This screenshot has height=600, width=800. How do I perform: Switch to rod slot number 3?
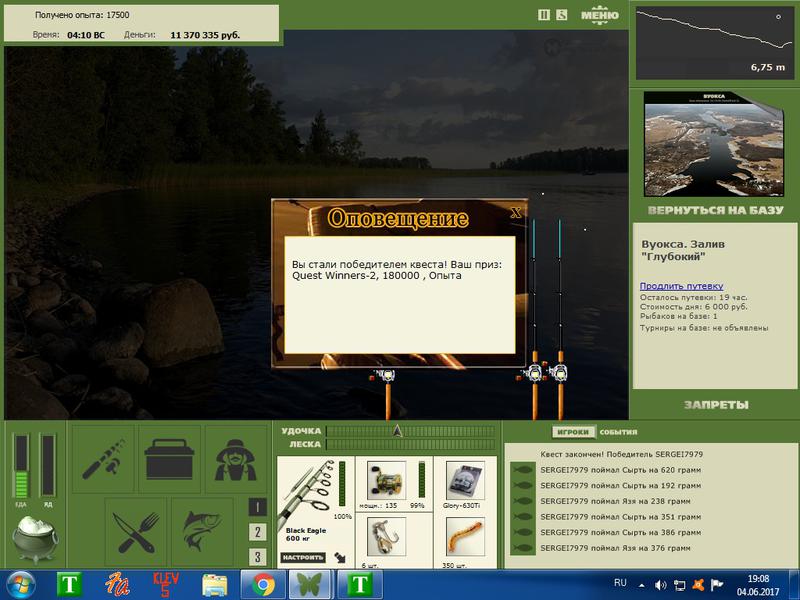pyautogui.click(x=258, y=557)
